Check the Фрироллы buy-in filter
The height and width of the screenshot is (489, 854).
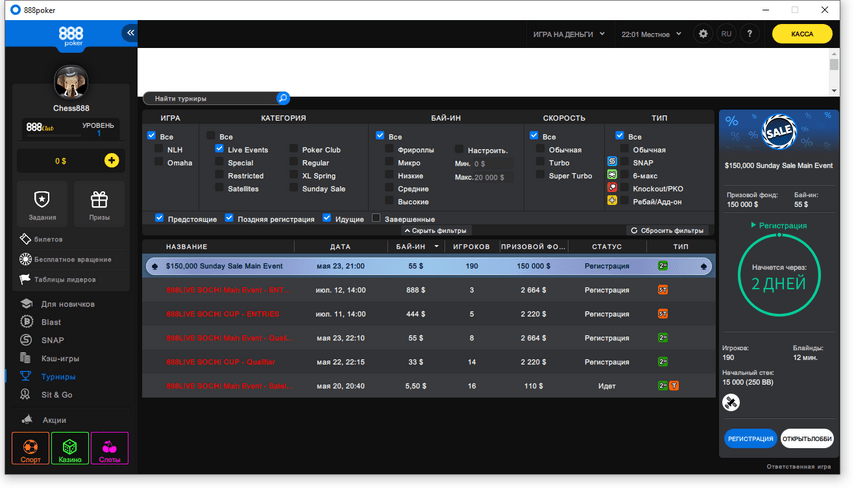389,149
